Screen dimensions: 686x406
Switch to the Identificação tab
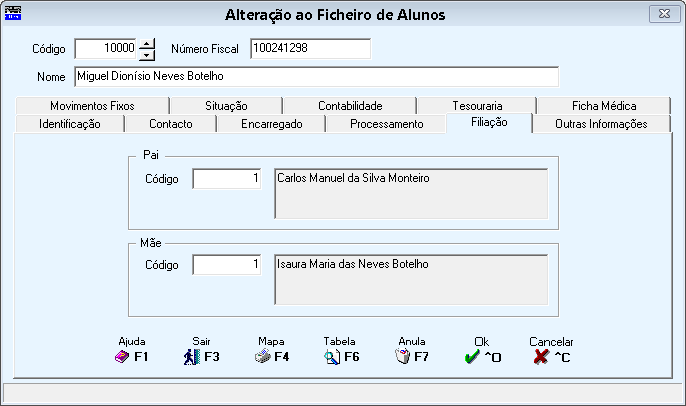tap(69, 124)
